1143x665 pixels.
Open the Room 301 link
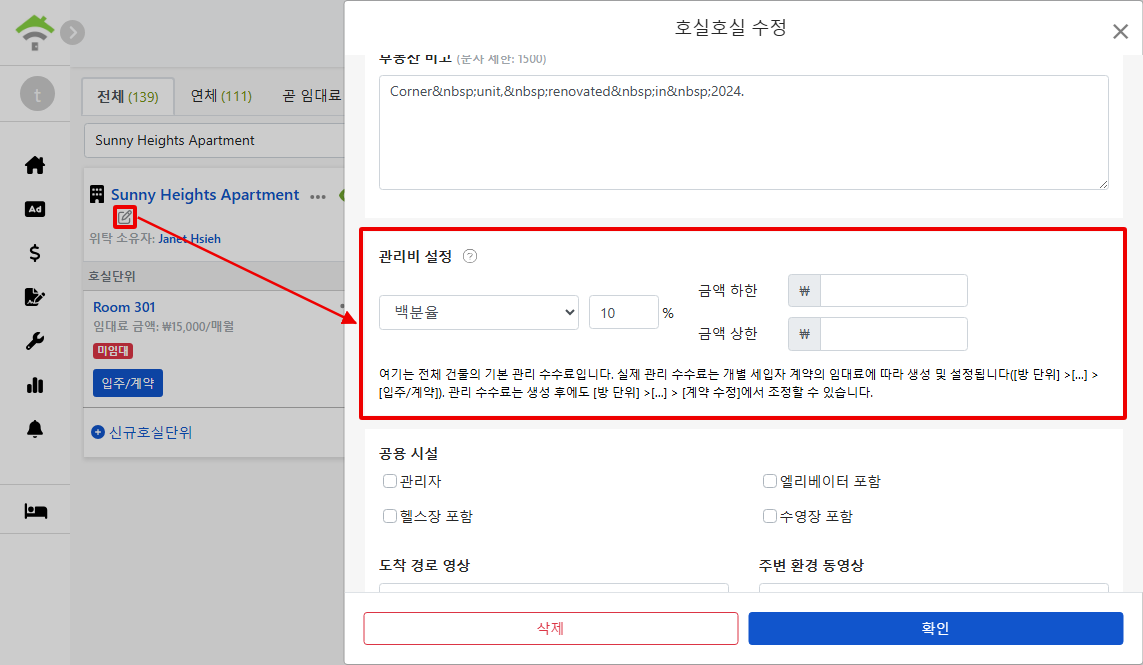click(x=124, y=307)
